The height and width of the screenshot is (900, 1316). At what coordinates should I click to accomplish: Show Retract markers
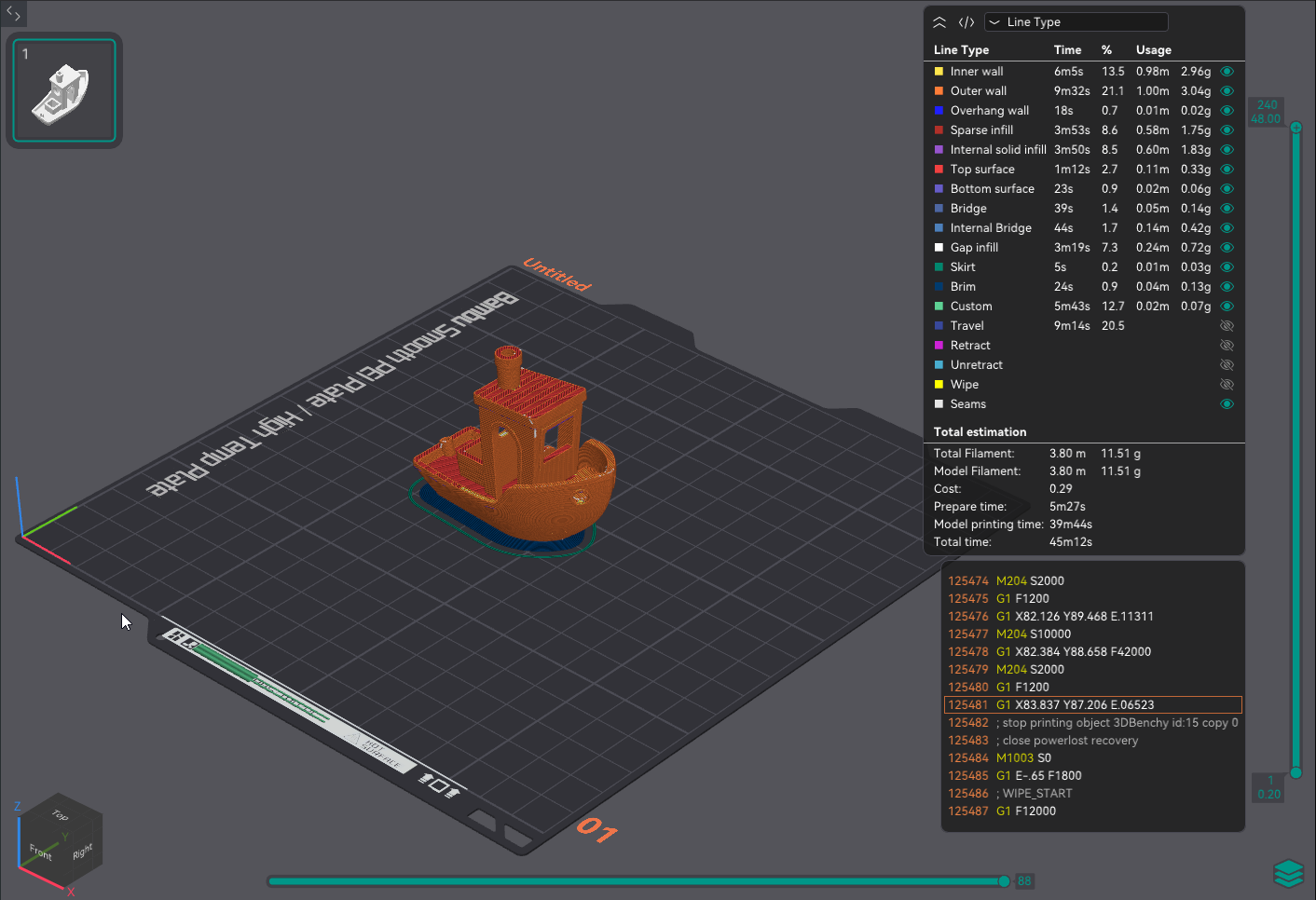click(1227, 346)
